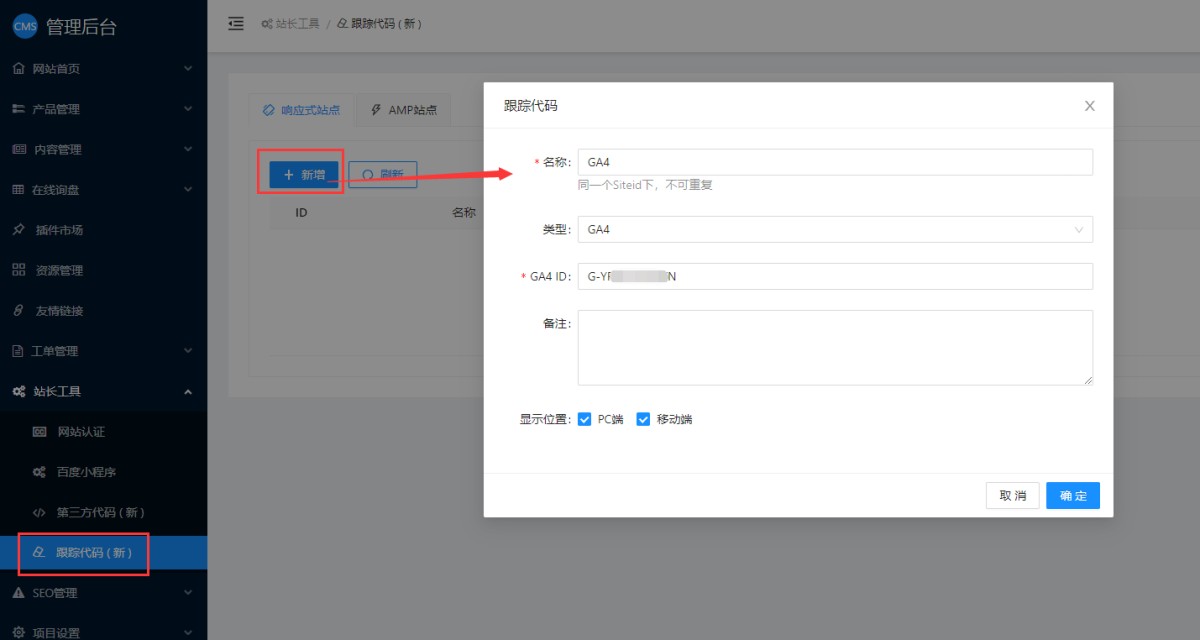The image size is (1200, 640).
Task: Switch to the AMP站点 tab
Action: [x=403, y=110]
